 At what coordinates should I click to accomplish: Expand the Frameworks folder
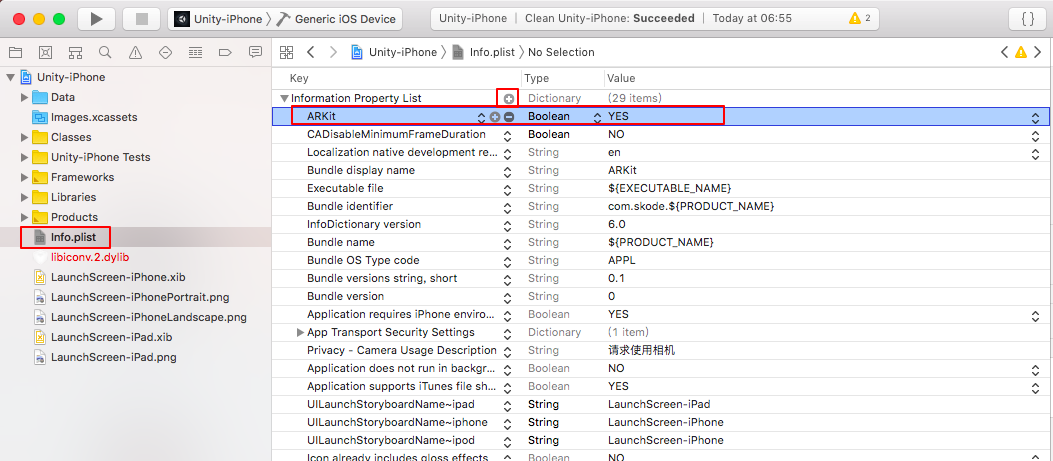tap(25, 177)
